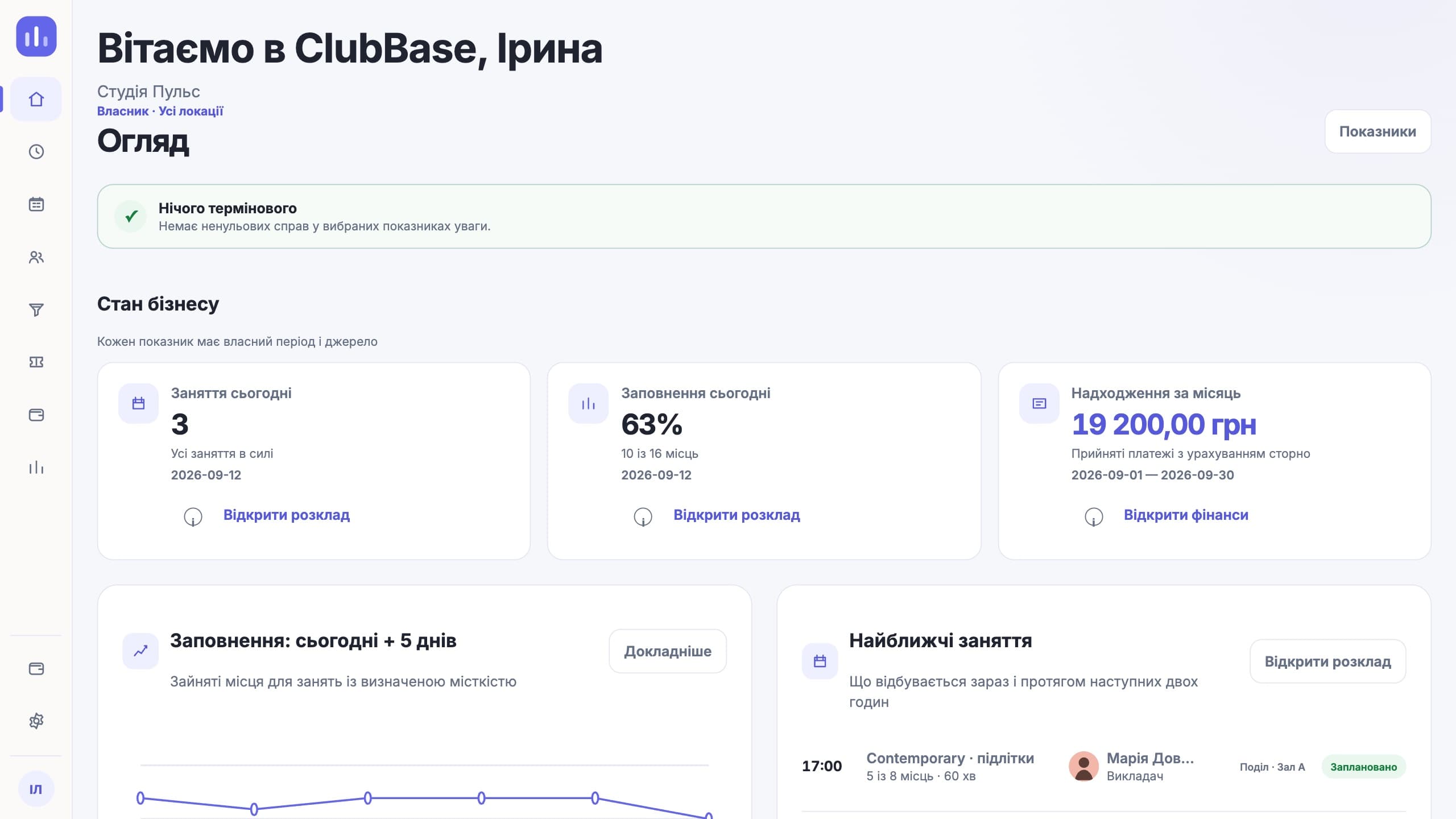Show info for Заняття сьогодні card
This screenshot has width=1456, height=819.
[193, 516]
